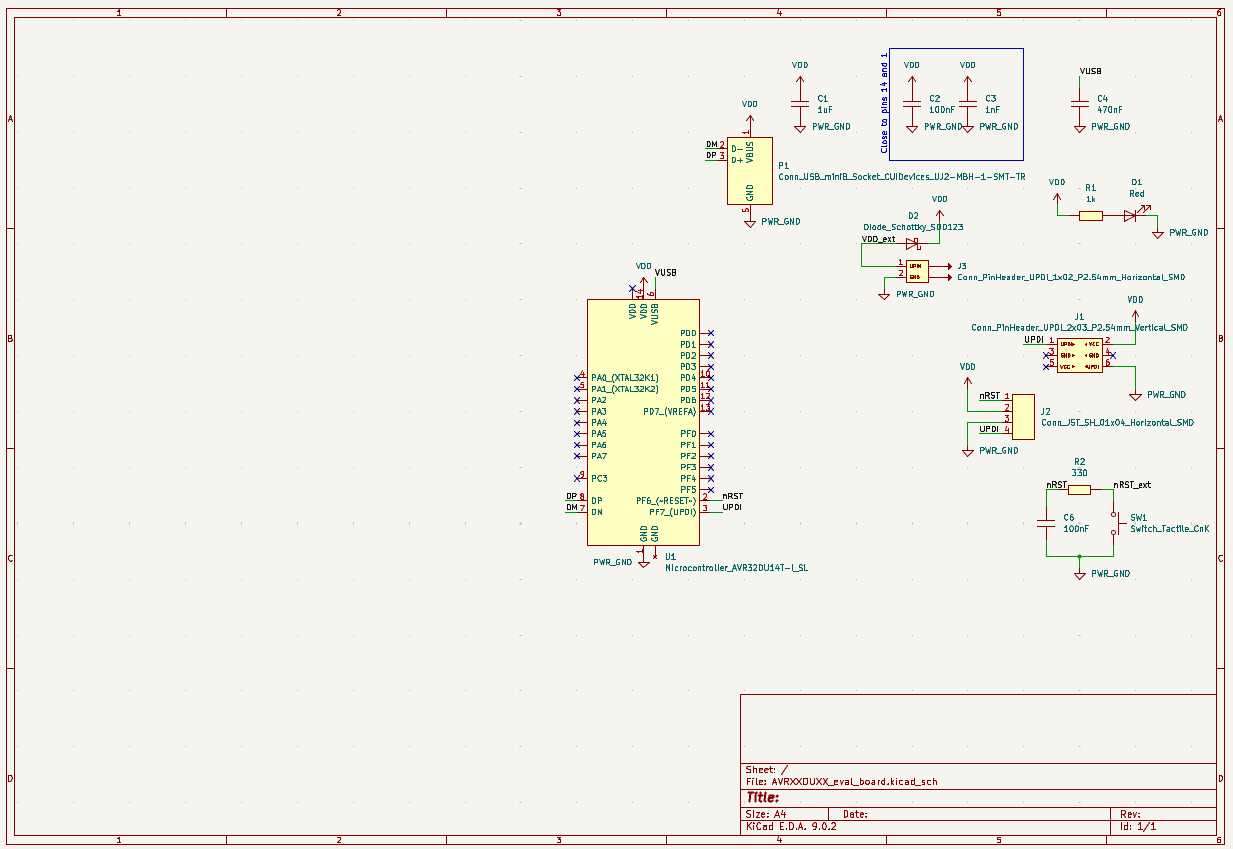Click the 470nF capacitor C4 symbol
This screenshot has width=1233, height=849.
1079,104
